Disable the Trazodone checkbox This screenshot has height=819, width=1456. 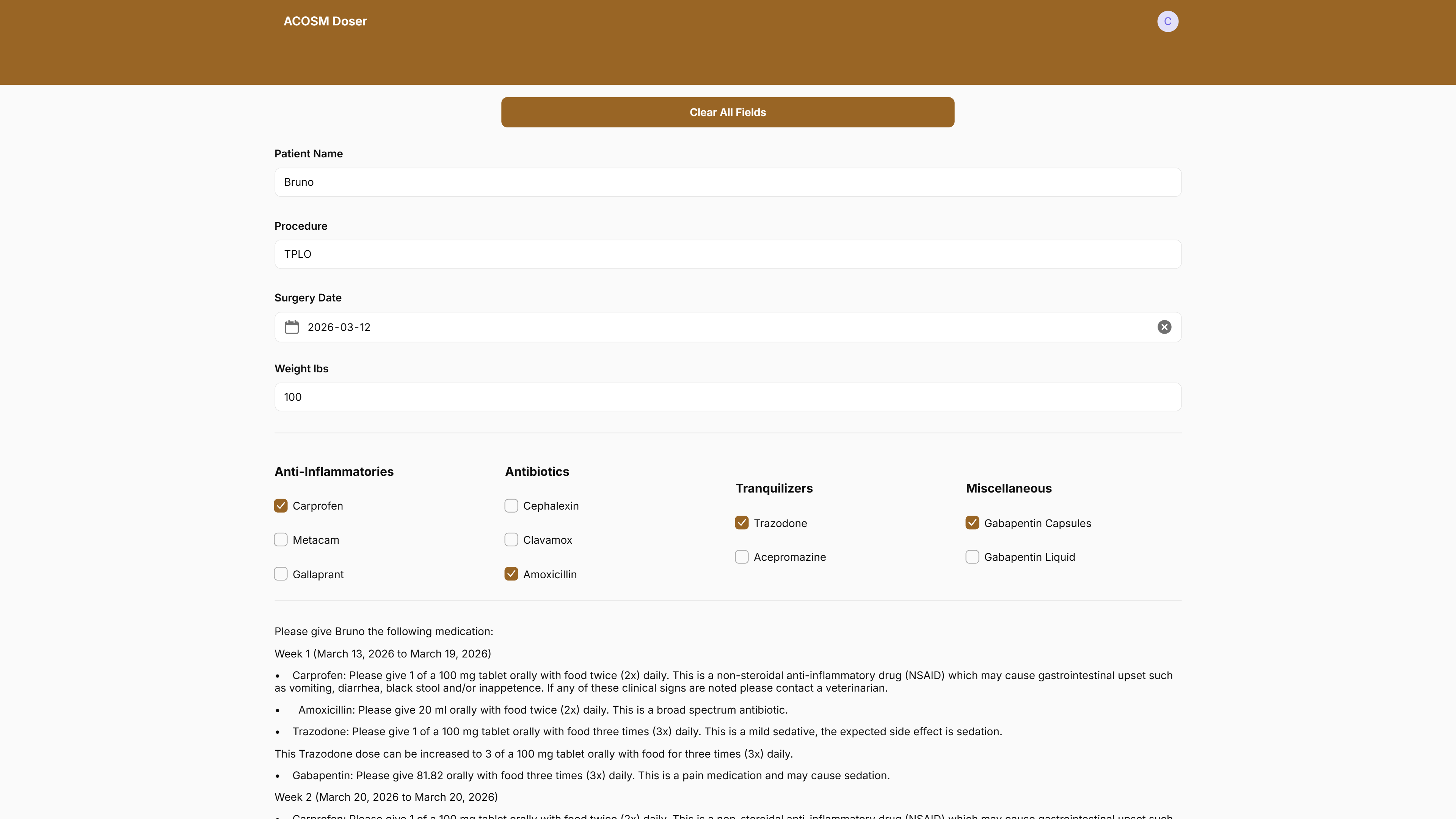point(742,523)
